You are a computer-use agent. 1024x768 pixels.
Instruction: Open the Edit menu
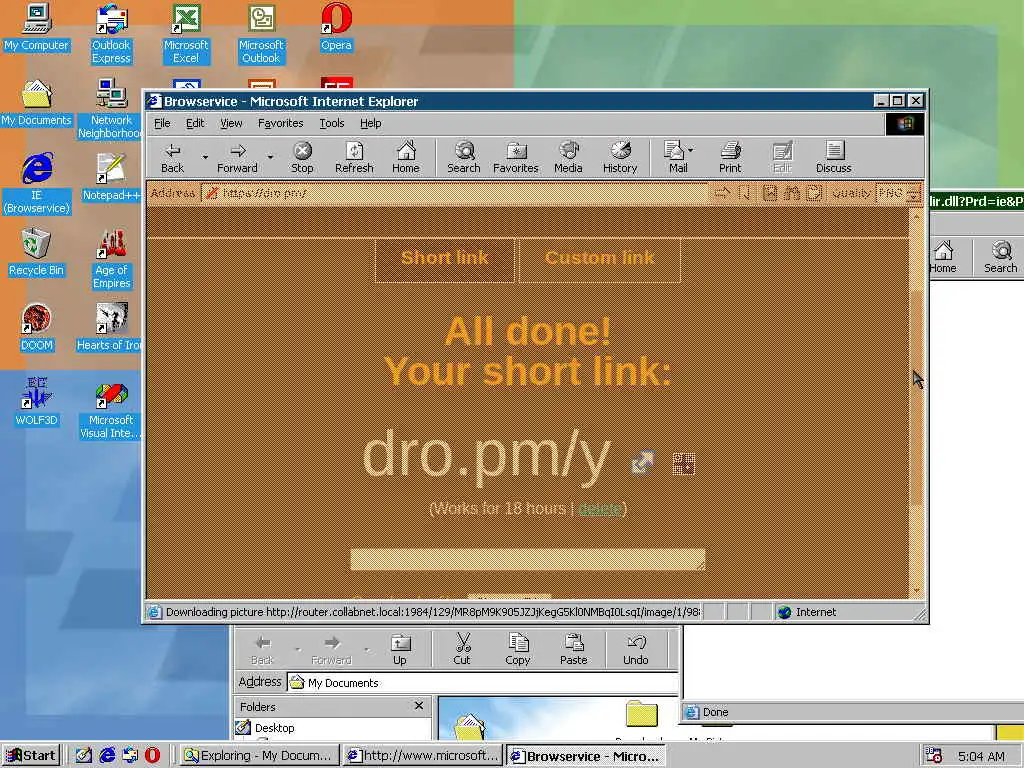(195, 123)
